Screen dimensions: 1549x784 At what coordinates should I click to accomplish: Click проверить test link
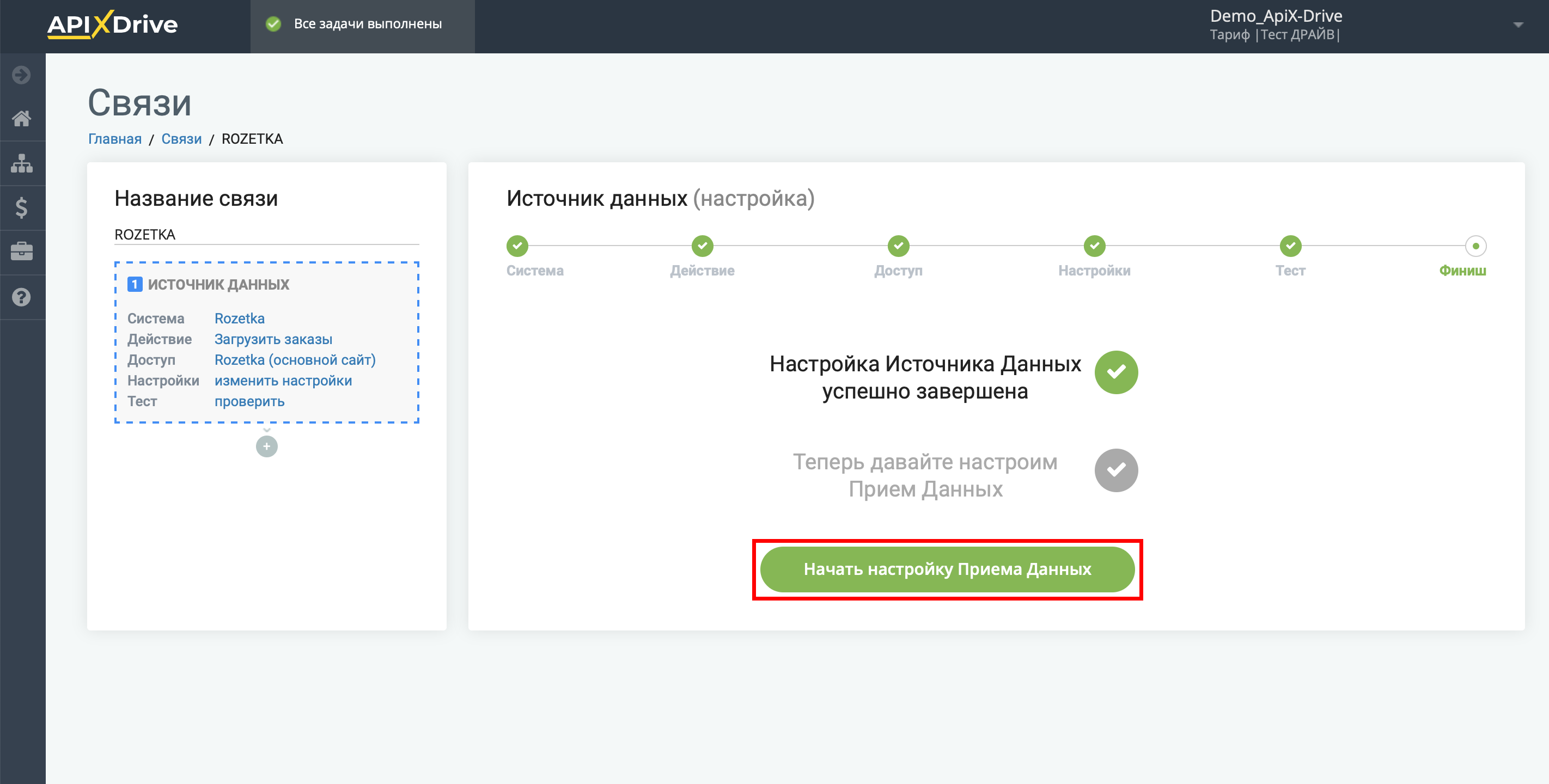pyautogui.click(x=249, y=401)
